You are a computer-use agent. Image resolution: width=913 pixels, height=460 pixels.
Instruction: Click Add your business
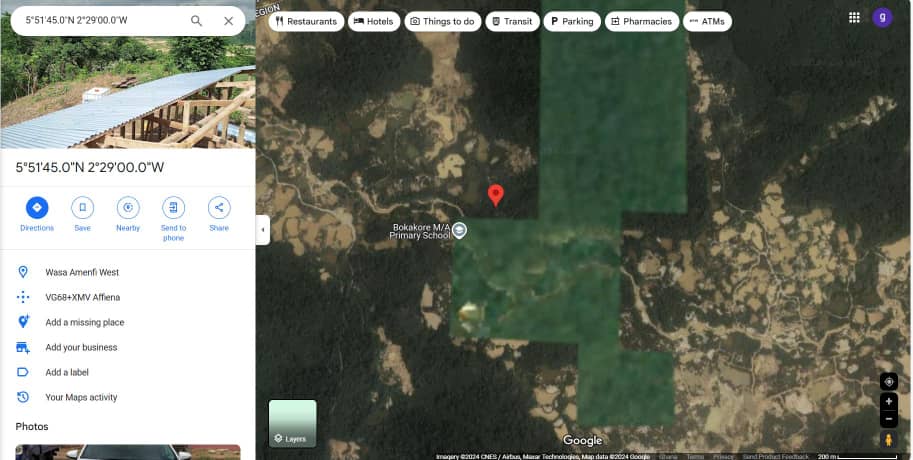(128, 347)
